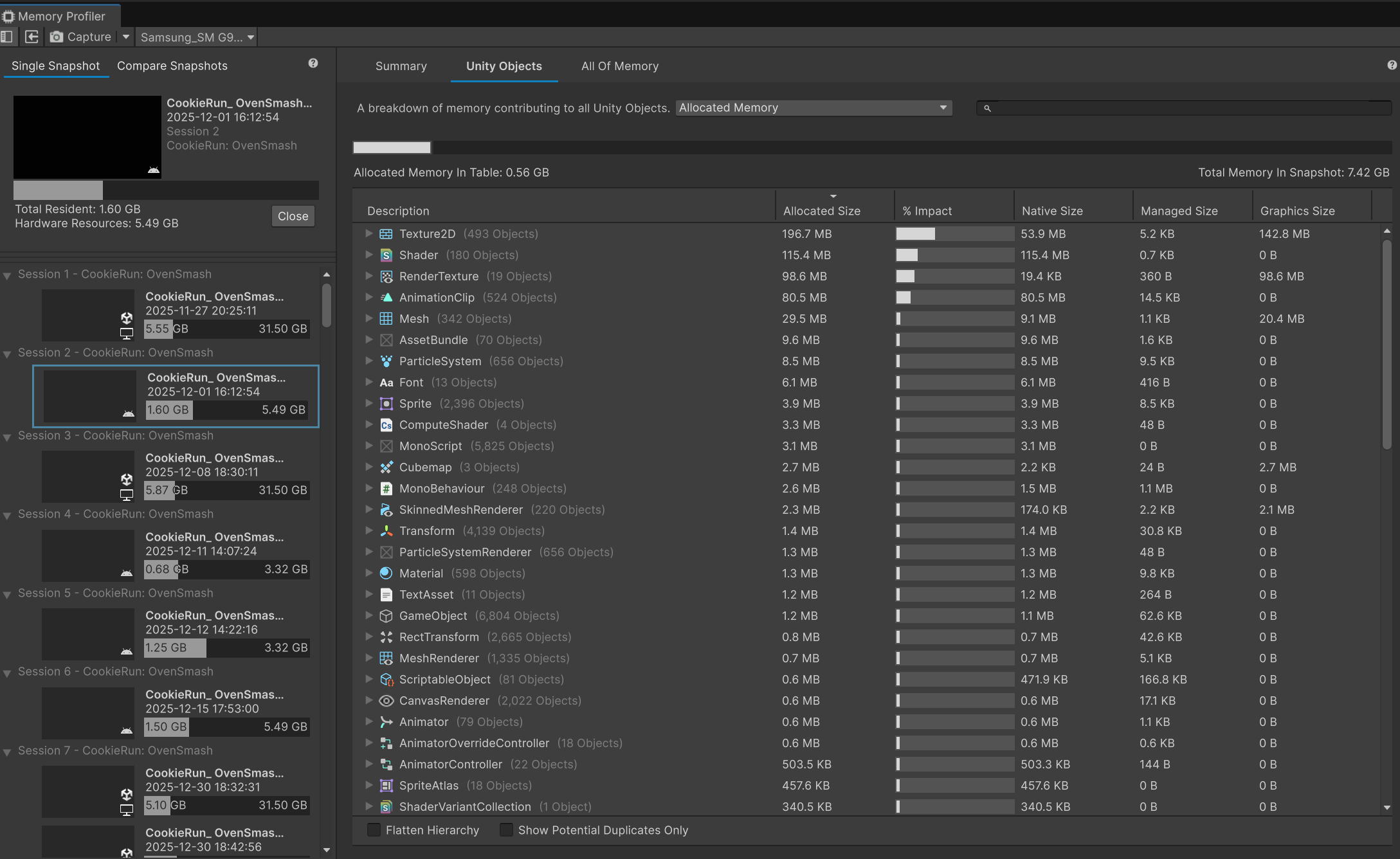Screen dimensions: 1400x859
Task: Click the import snapshot arrow icon
Action: click(x=32, y=37)
